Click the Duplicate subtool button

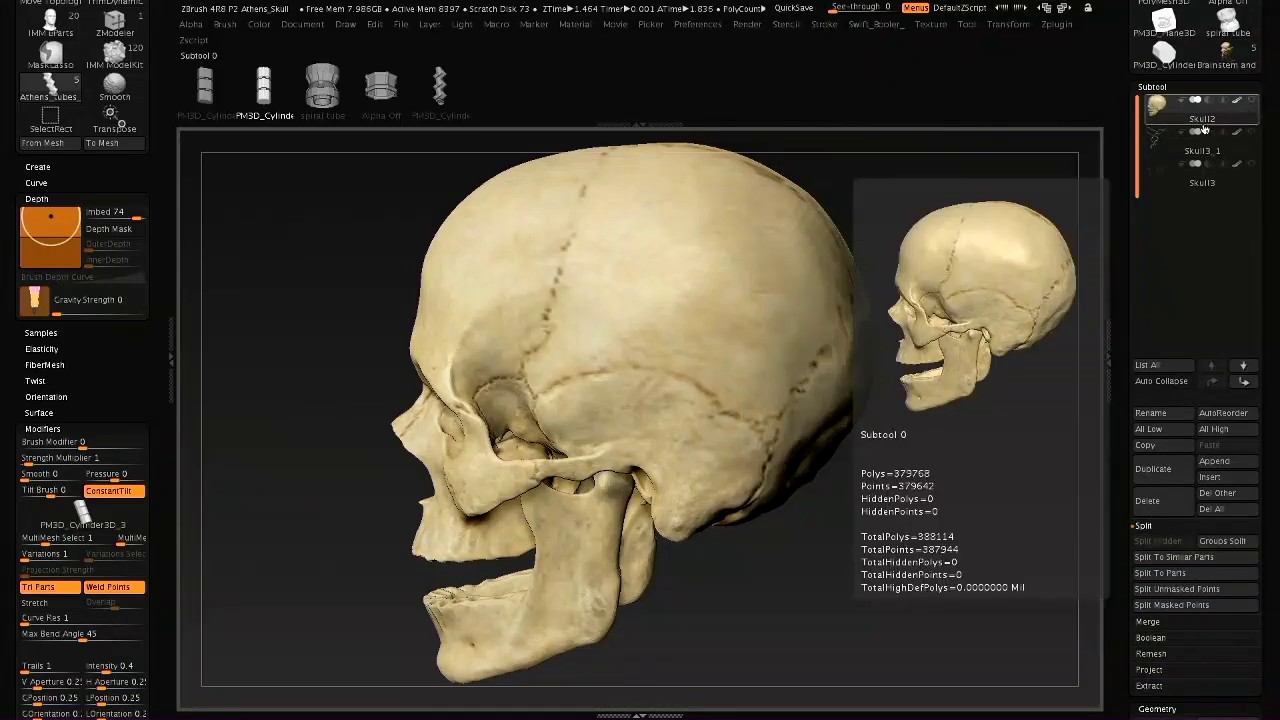(x=1163, y=469)
